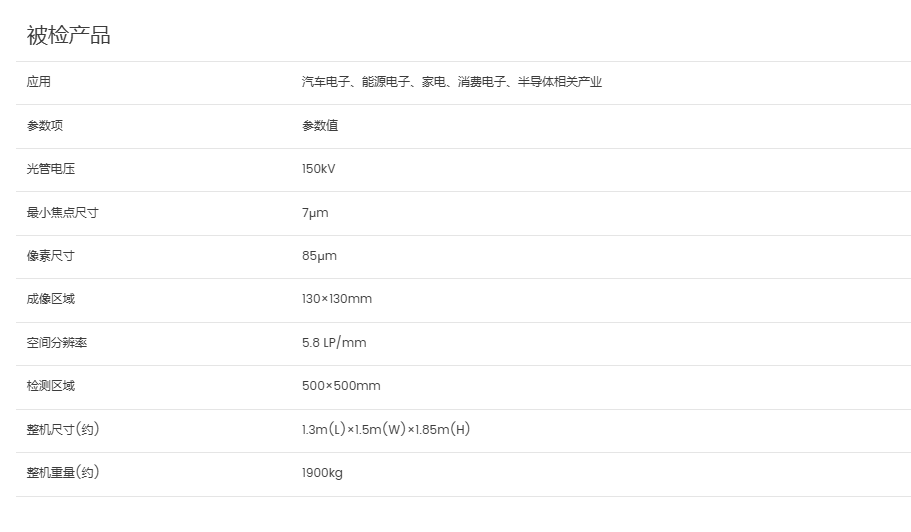Select the 空间分辨率 row label
Image resolution: width=911 pixels, height=532 pixels.
(x=56, y=343)
